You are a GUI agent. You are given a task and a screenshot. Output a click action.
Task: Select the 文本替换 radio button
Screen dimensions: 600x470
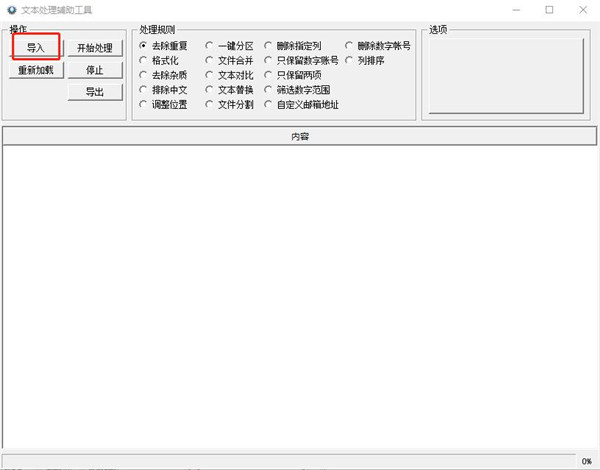click(x=210, y=89)
